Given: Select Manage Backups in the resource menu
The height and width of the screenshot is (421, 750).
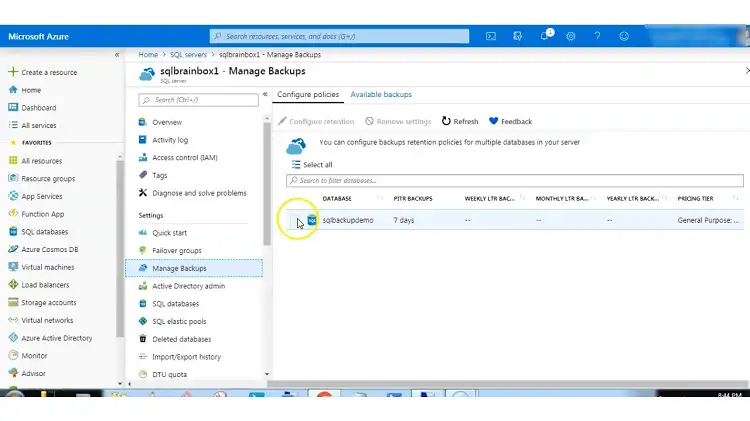Looking at the screenshot, I should point(194,268).
